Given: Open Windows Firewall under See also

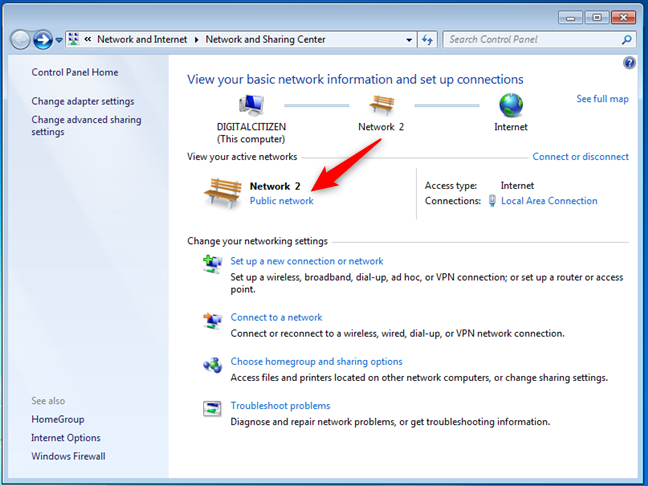Looking at the screenshot, I should (68, 456).
